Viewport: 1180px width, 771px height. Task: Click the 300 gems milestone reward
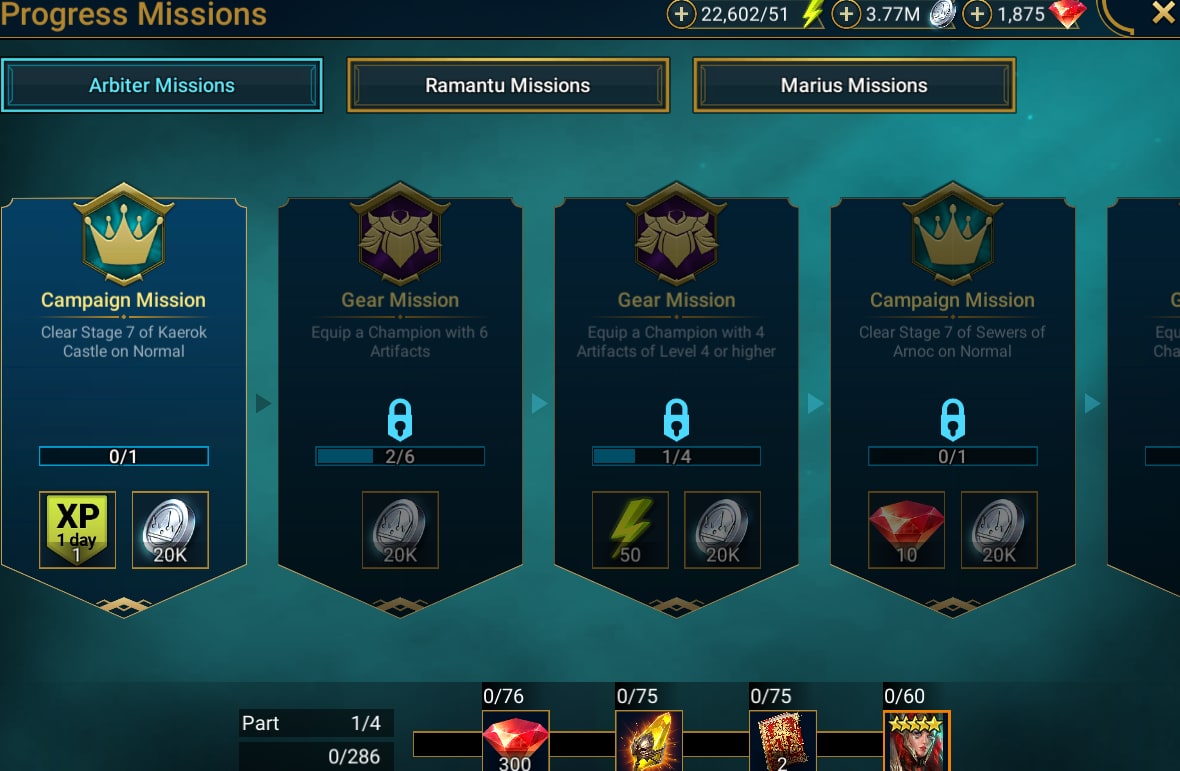[515, 741]
